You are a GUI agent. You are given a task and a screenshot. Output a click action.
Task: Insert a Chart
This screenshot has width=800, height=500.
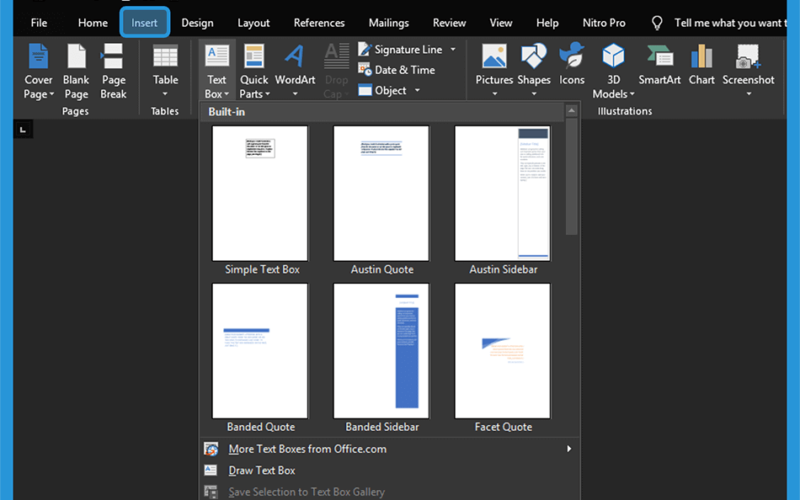pyautogui.click(x=702, y=65)
